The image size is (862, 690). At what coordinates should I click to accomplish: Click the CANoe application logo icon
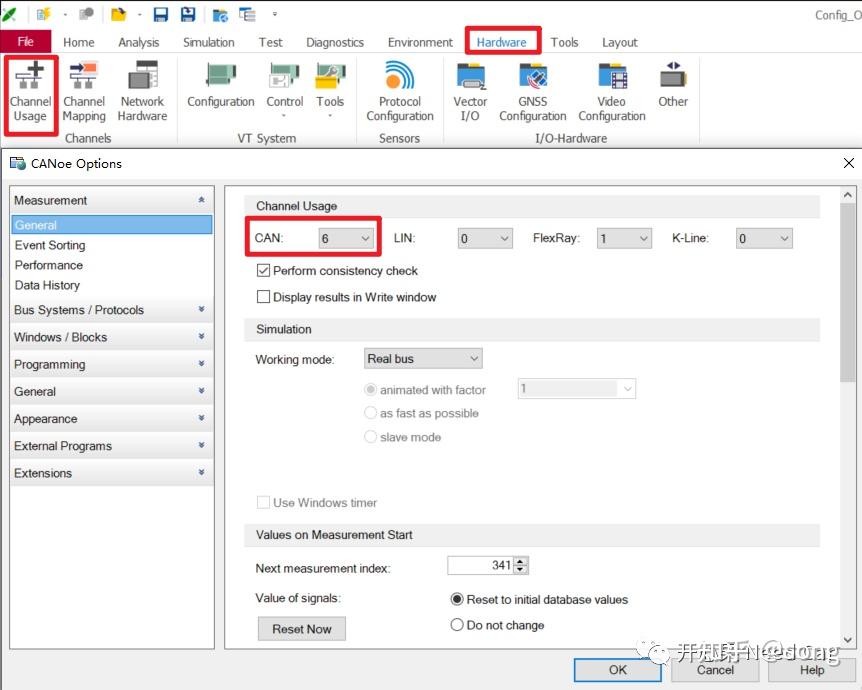[x=9, y=15]
